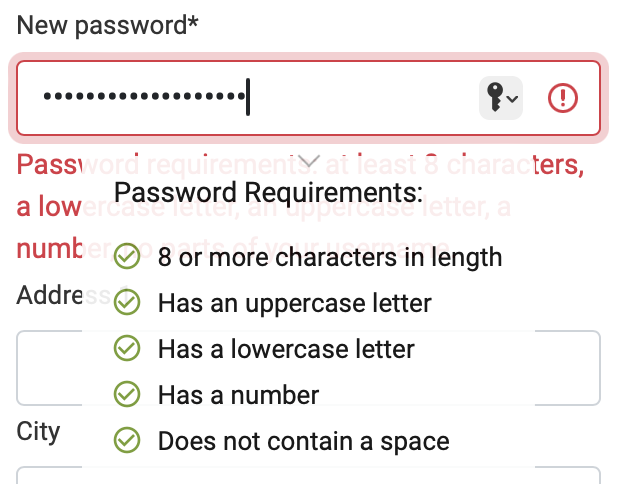
Task: Click the Has a lowercase letter text
Action: pyautogui.click(x=286, y=349)
